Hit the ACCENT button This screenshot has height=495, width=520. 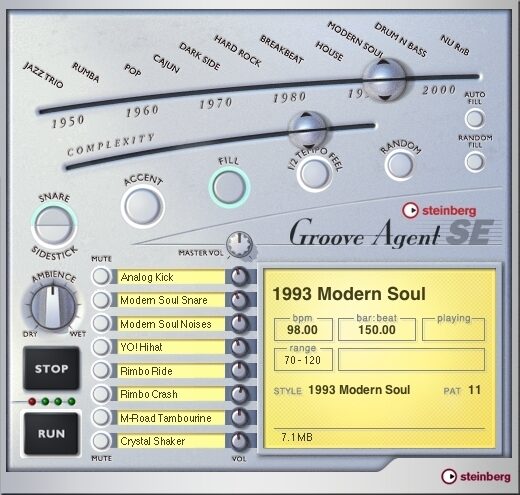point(143,206)
